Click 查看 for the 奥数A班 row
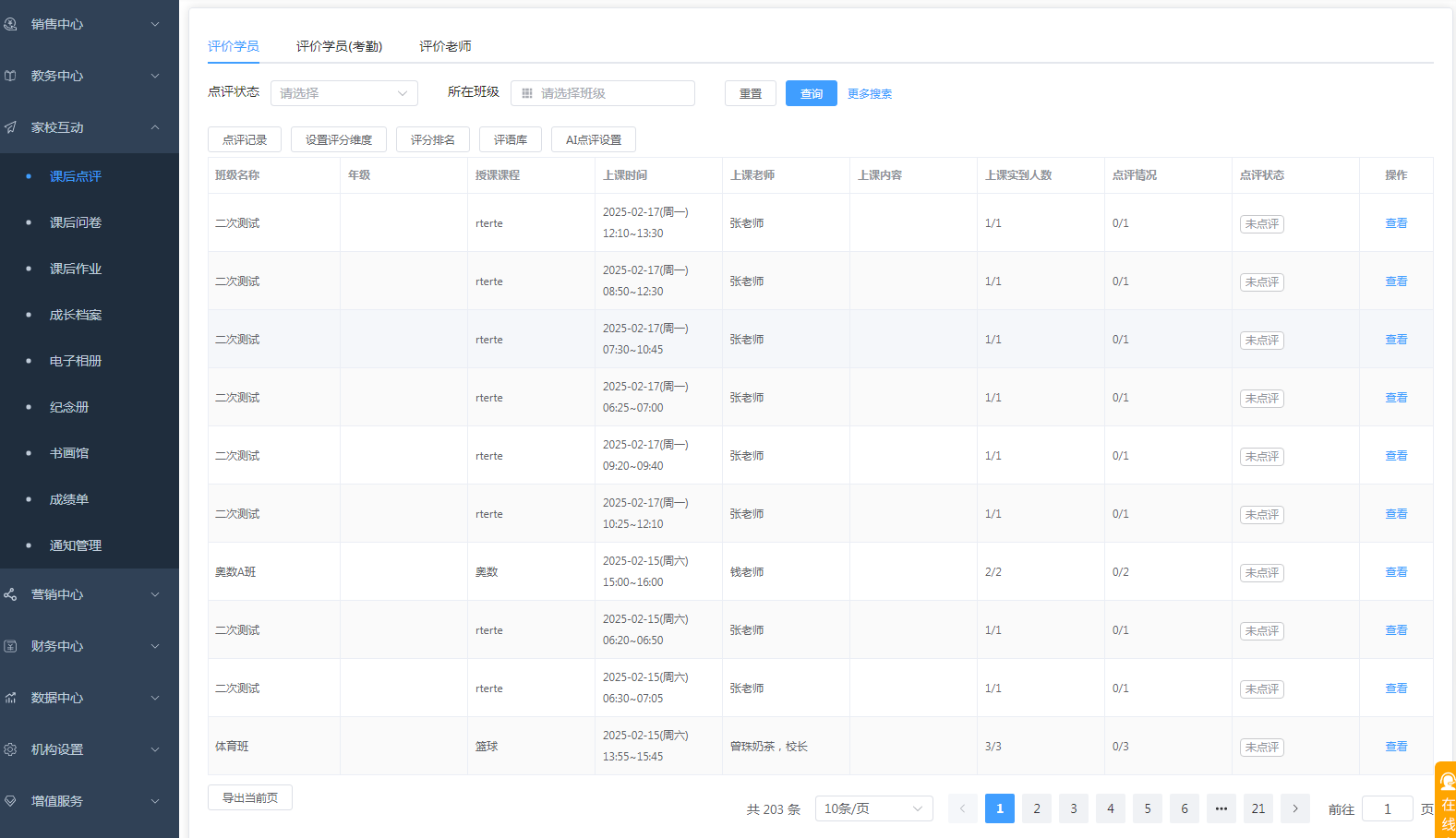This screenshot has height=838, width=1456. (x=1396, y=572)
